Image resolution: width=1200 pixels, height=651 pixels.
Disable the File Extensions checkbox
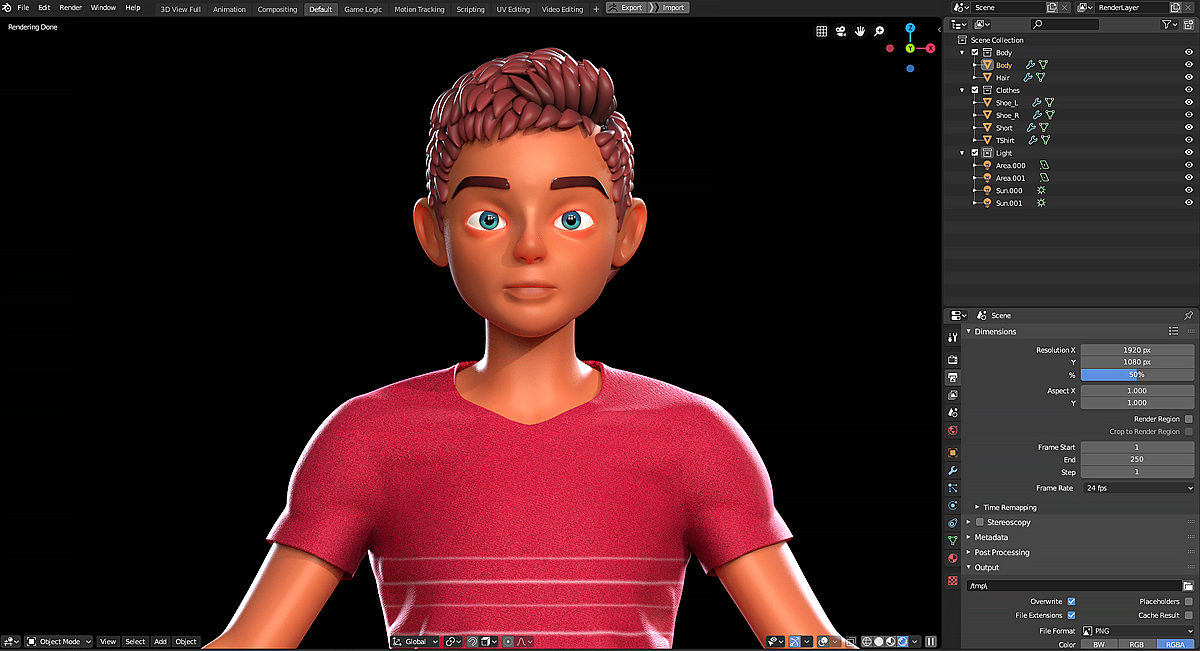(1071, 615)
